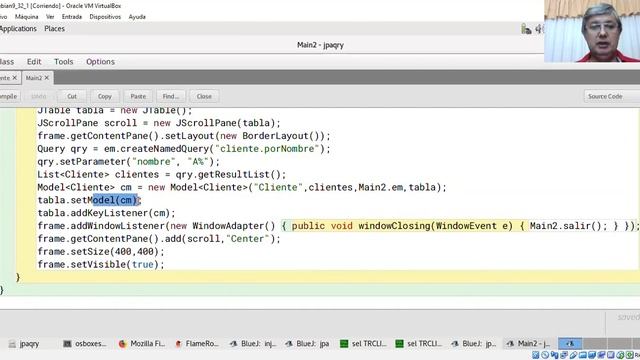
Task: Click the 'frame.getContentPane().add(scroll' line
Action: [x=159, y=239]
